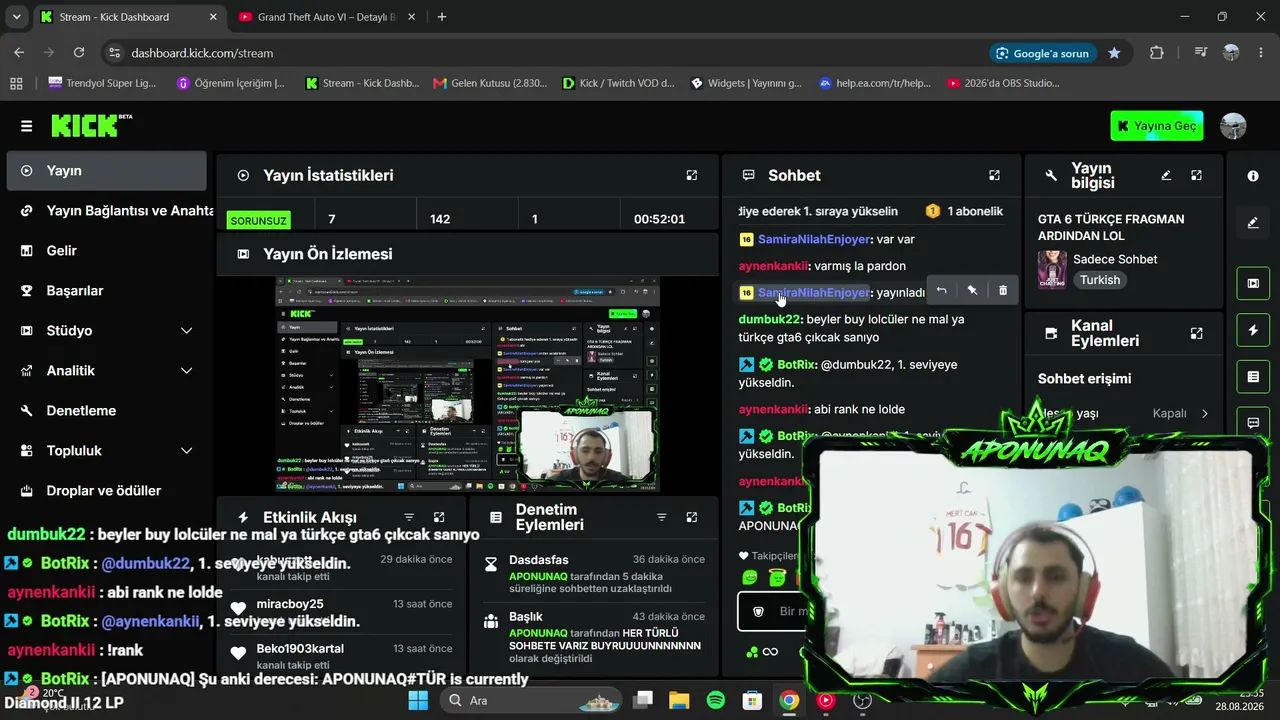1280x720 pixels.
Task: Click the Just Chatting category thumbnail
Action: (x=1051, y=269)
